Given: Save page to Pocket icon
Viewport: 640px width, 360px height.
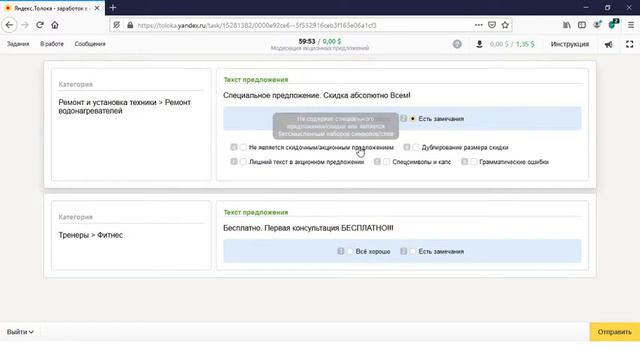Looking at the screenshot, I should pyautogui.click(x=492, y=25).
